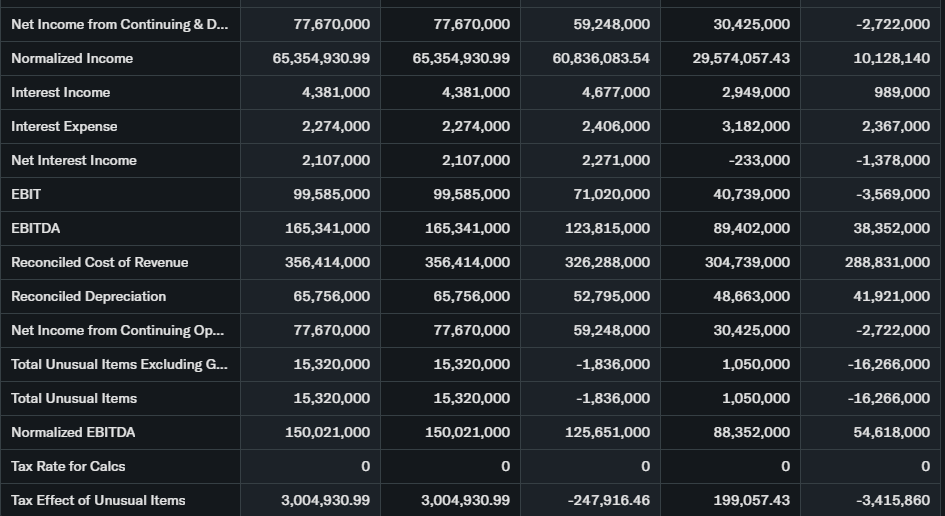The height and width of the screenshot is (516, 945).
Task: Click "Total Unusual Items Excluding G..." row label
Action: (119, 364)
